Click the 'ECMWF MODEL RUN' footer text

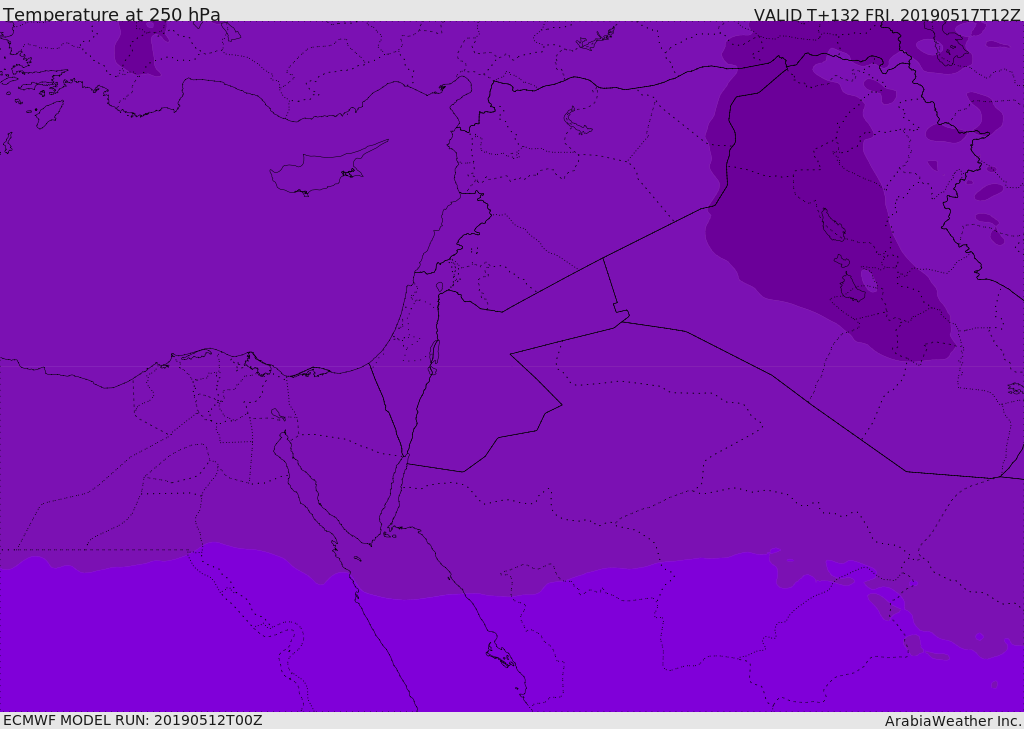[x=132, y=720]
